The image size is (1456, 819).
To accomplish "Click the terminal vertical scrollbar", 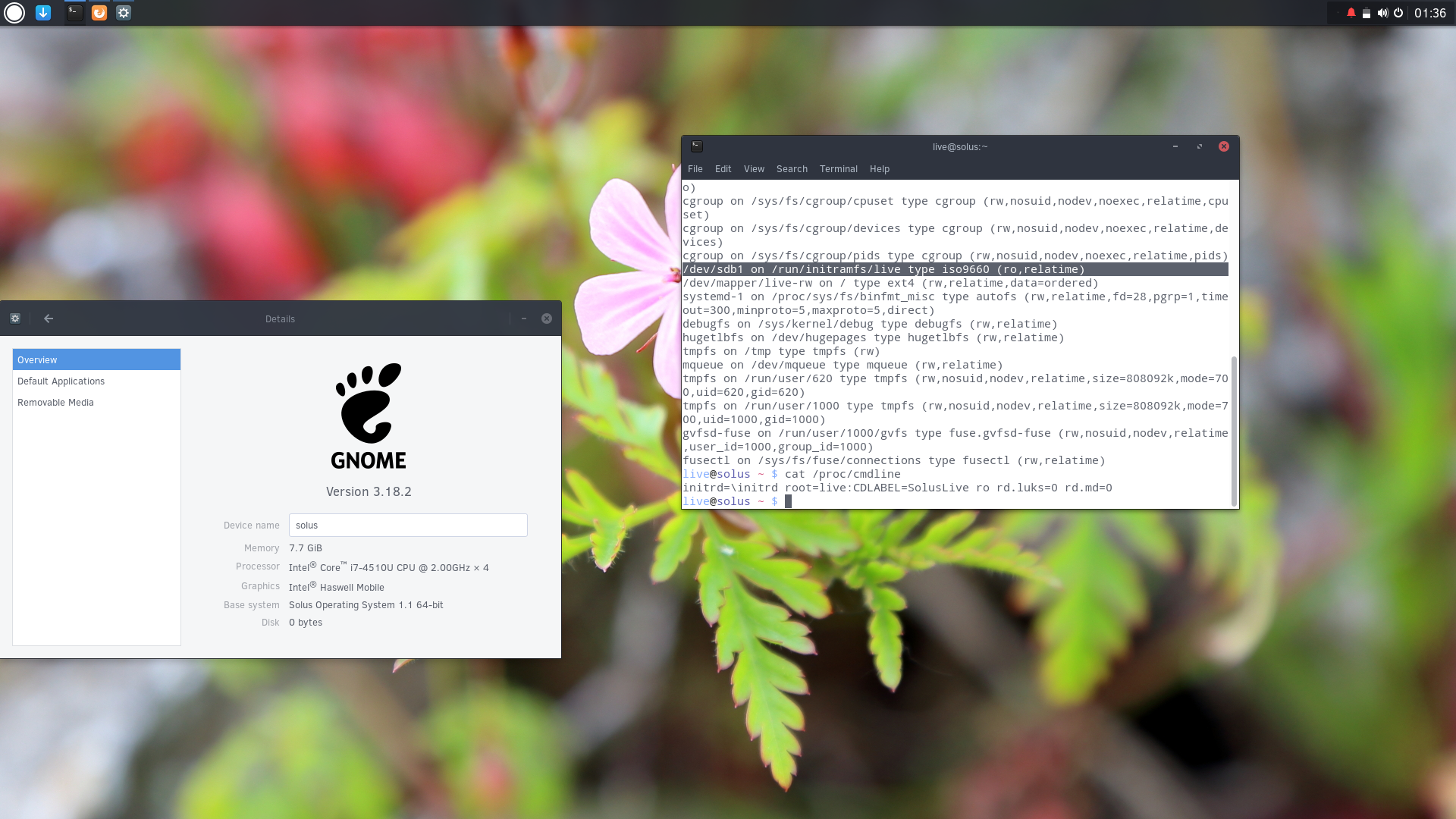I will (1234, 429).
